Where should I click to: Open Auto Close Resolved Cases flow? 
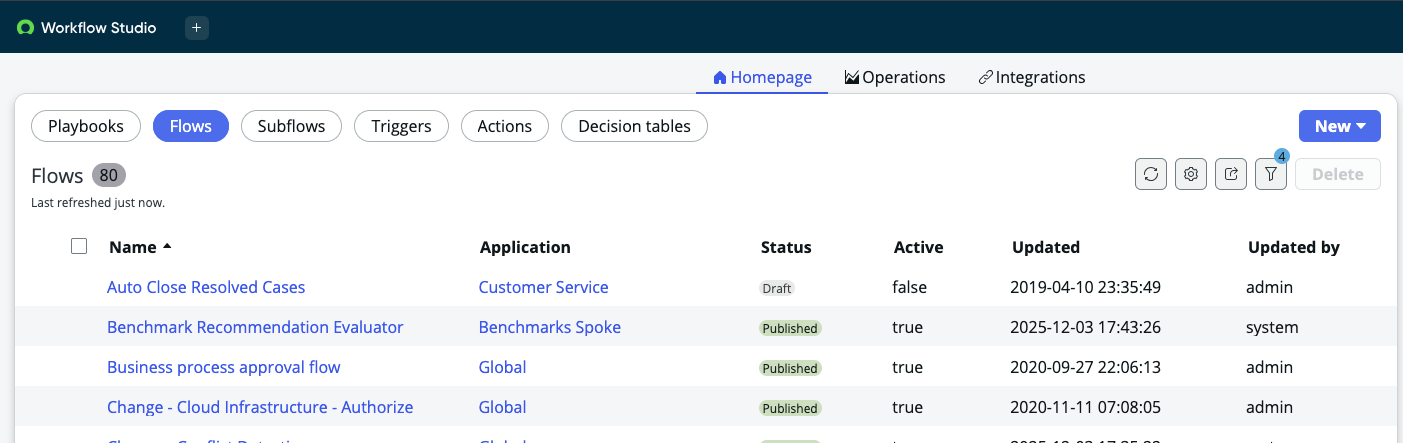[206, 287]
